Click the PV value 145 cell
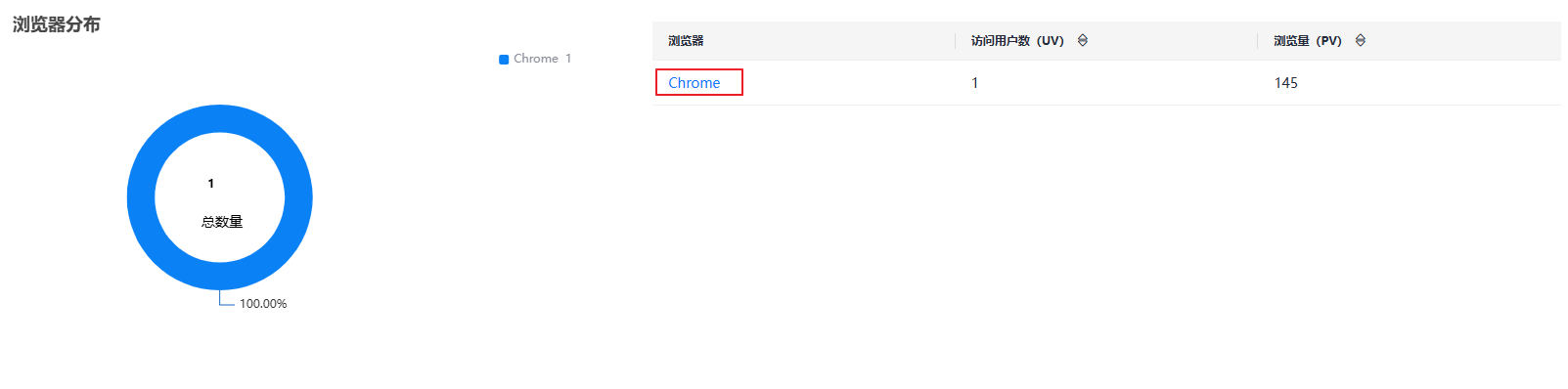Viewport: 1568px width, 389px height. [1286, 83]
